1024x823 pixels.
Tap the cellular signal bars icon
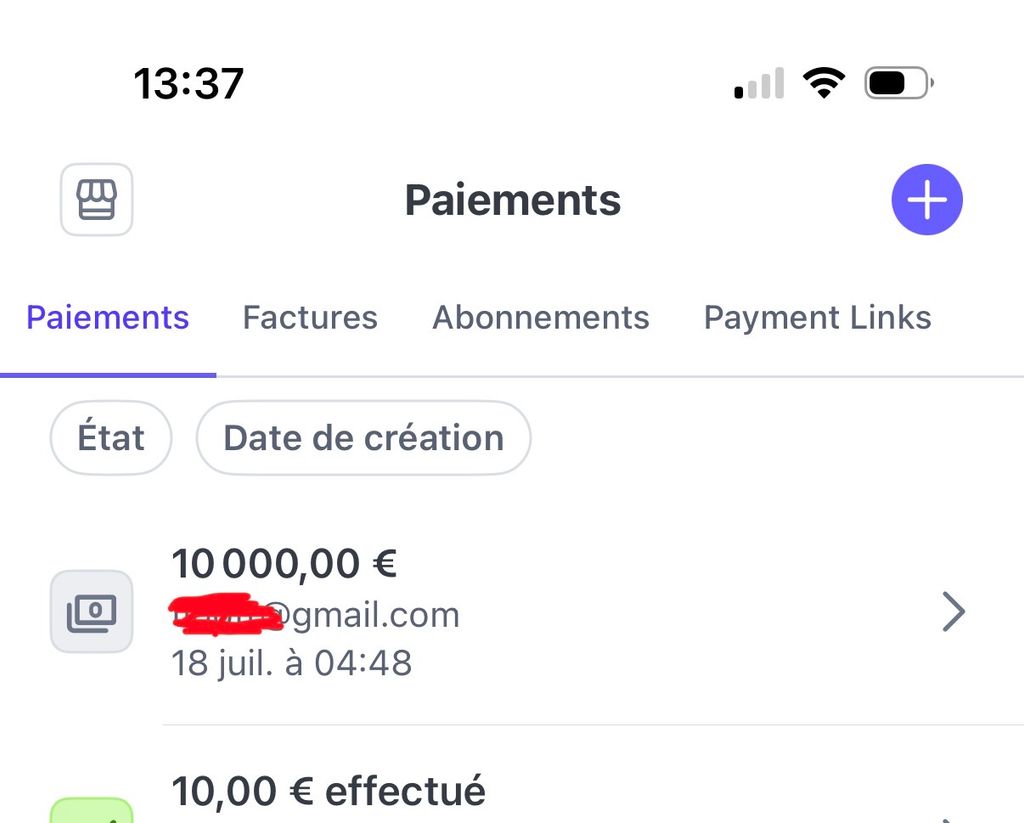(759, 84)
